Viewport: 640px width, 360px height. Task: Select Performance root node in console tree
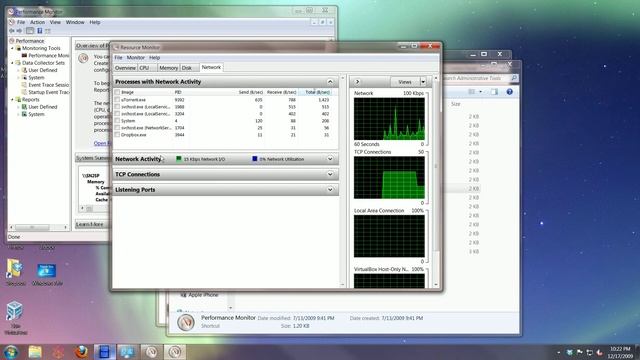[30, 41]
